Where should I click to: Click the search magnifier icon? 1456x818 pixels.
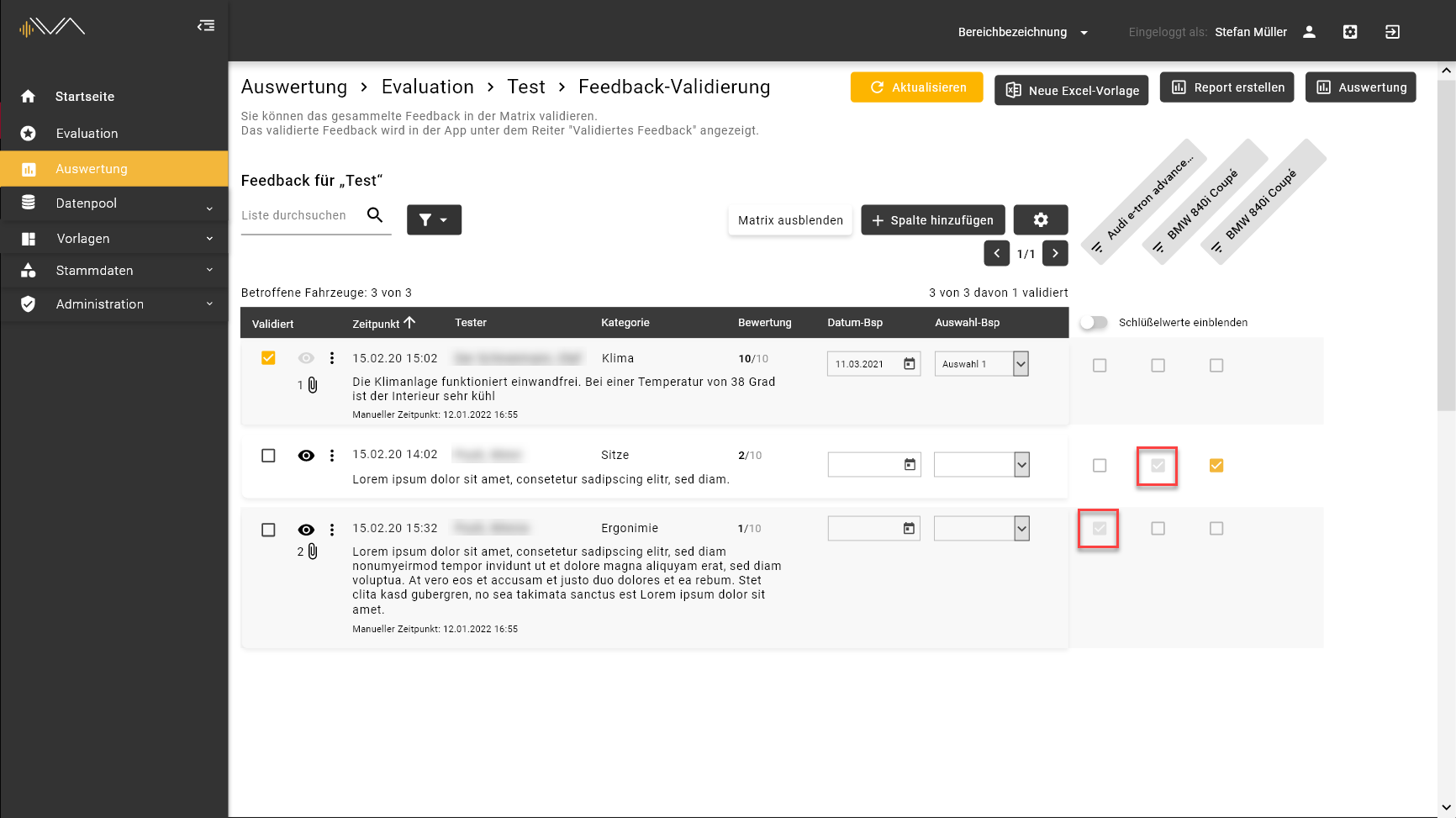[375, 215]
